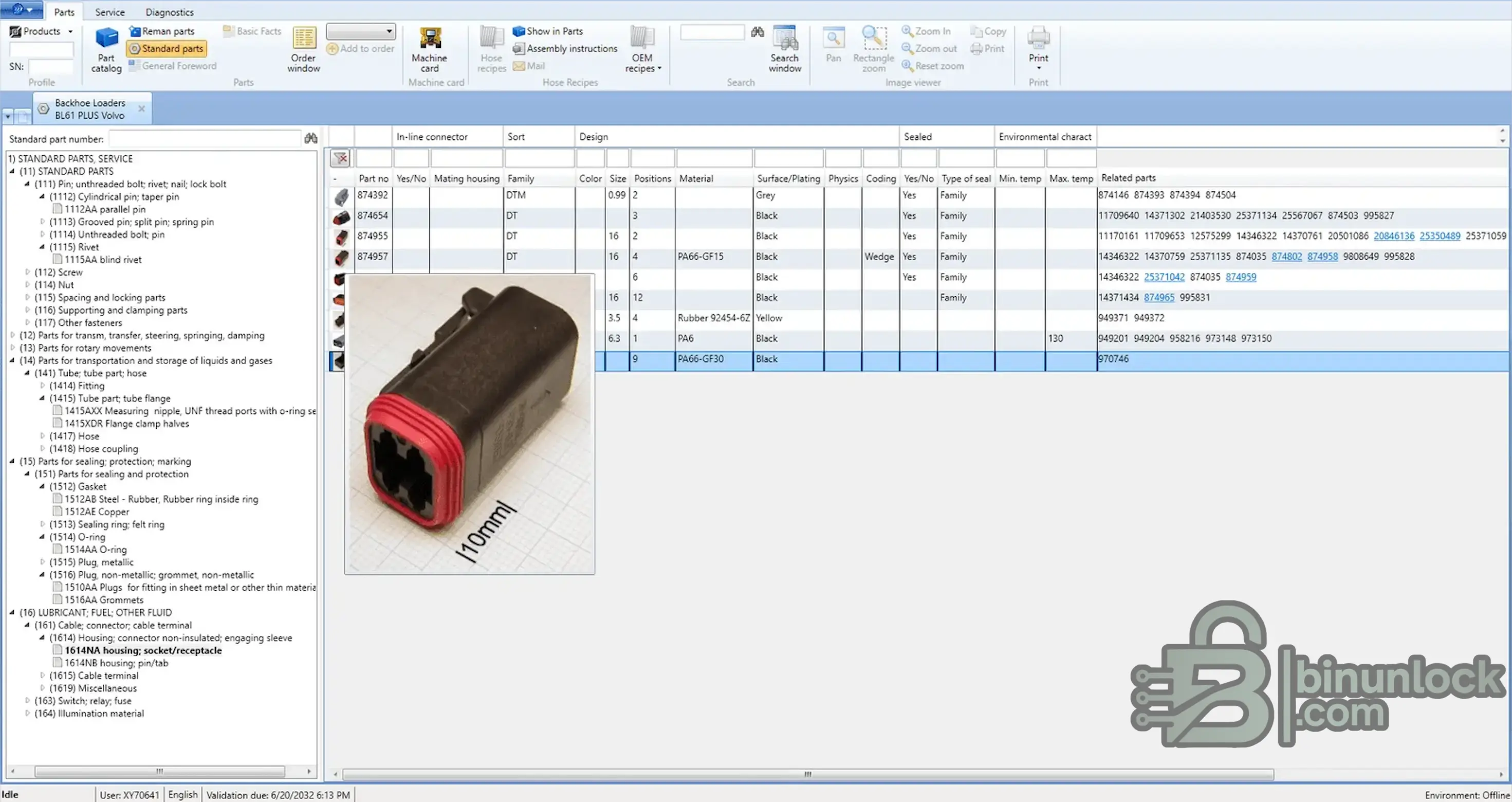The width and height of the screenshot is (1512, 802).
Task: Click the Part no filter box
Action: [373, 158]
